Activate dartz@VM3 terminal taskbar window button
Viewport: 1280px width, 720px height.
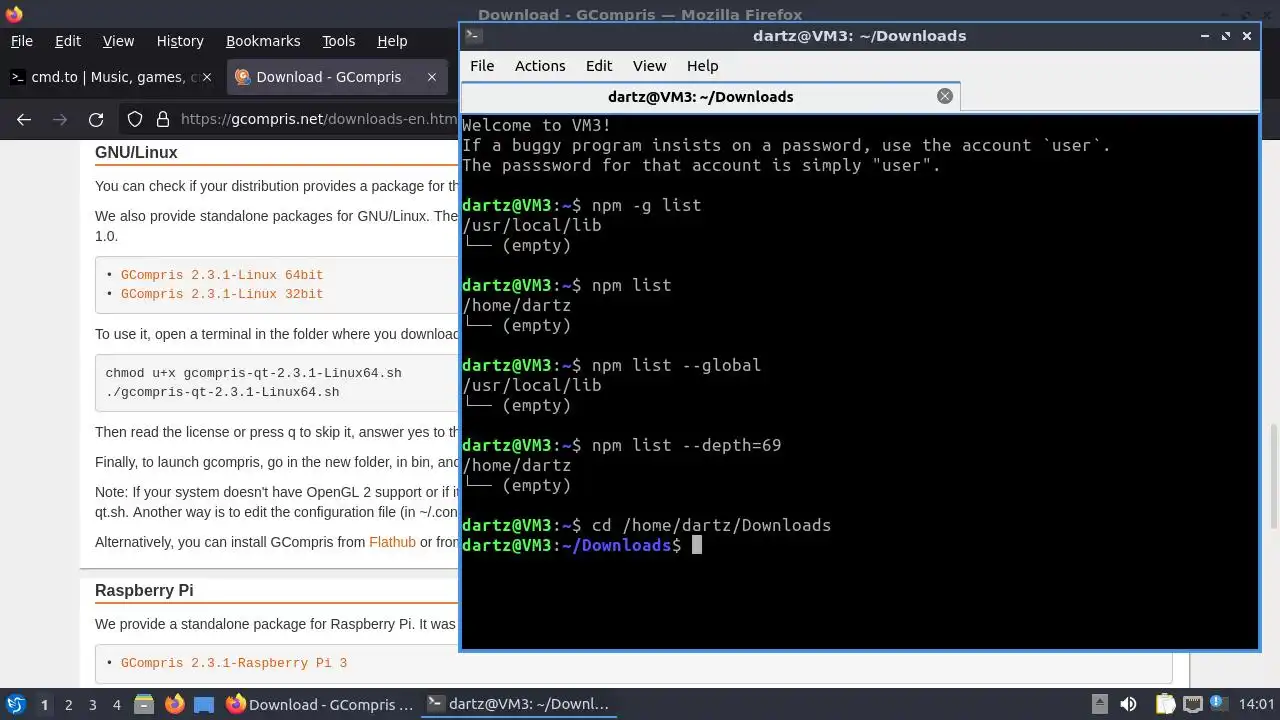click(519, 704)
